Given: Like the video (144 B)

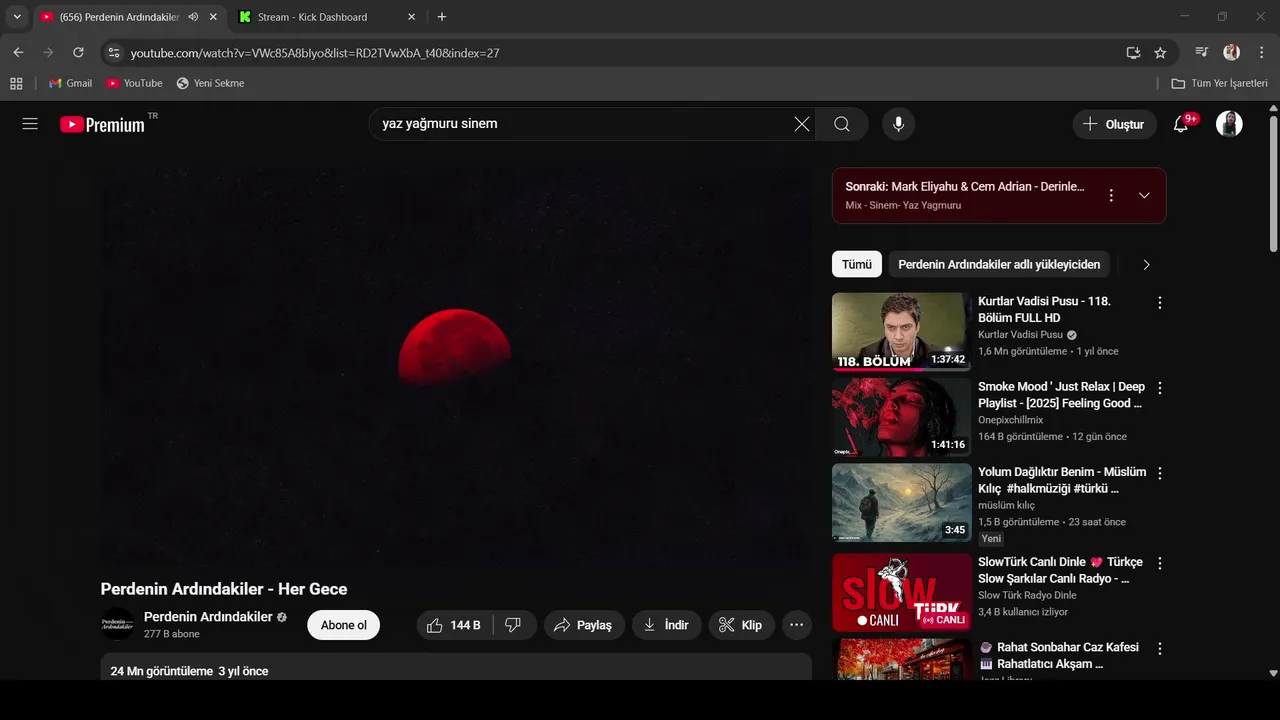Looking at the screenshot, I should [454, 625].
